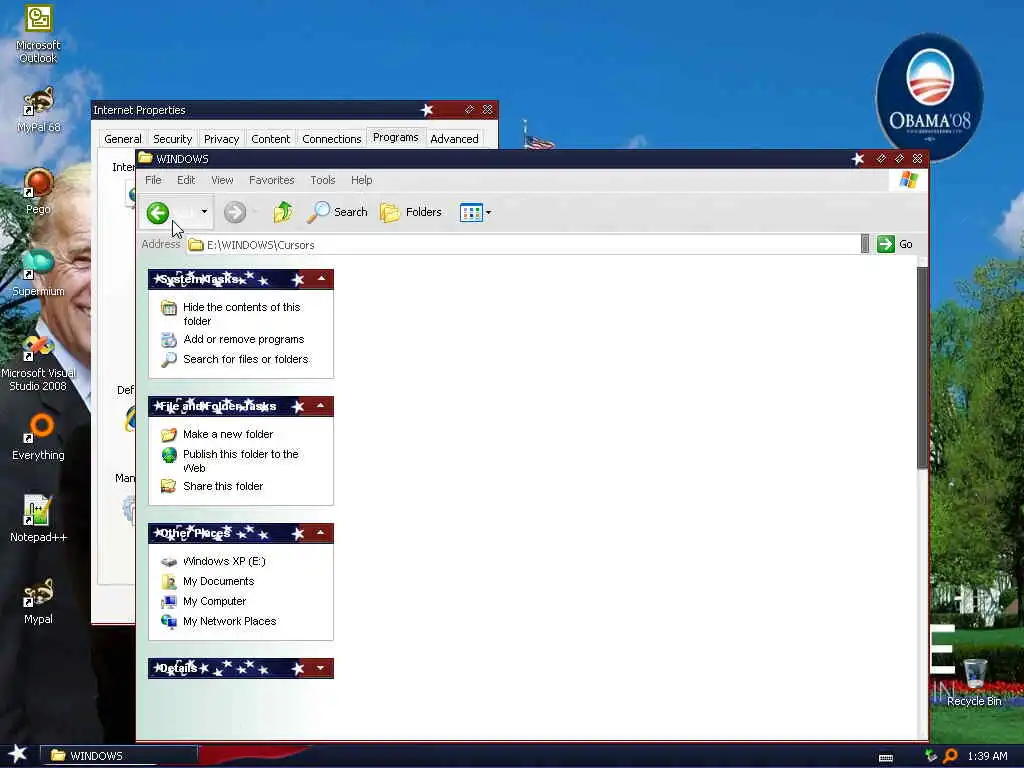Switch to Advanced tab in Internet Properties
Image resolution: width=1024 pixels, height=768 pixels.
[455, 139]
